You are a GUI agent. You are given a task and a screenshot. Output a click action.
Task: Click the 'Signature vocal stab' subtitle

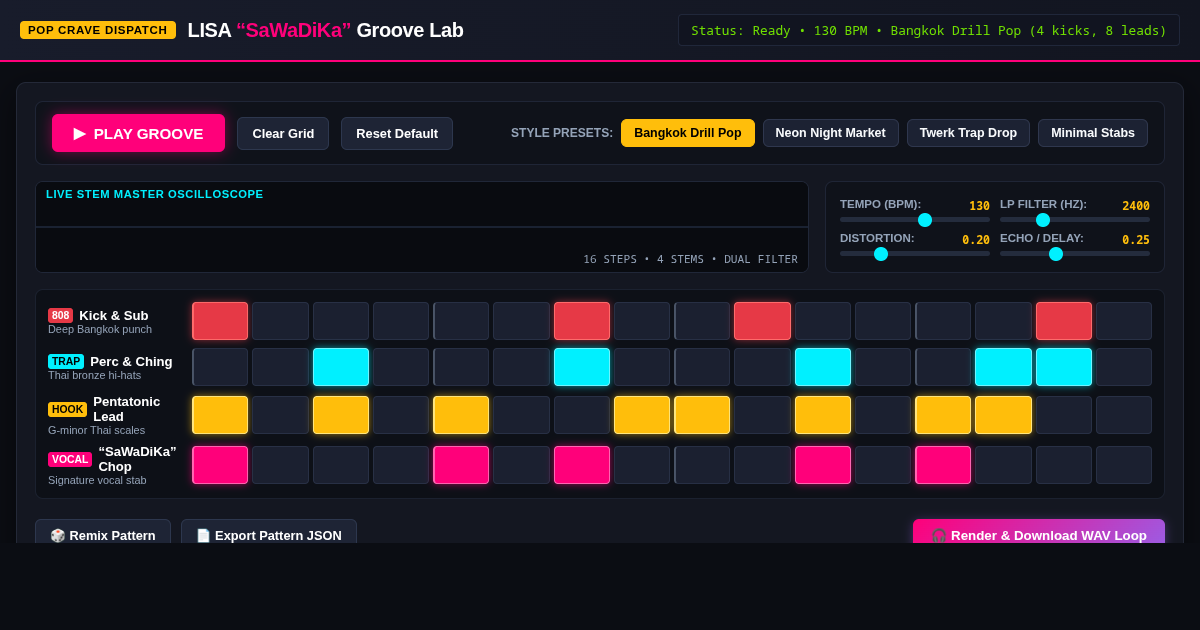point(97,480)
